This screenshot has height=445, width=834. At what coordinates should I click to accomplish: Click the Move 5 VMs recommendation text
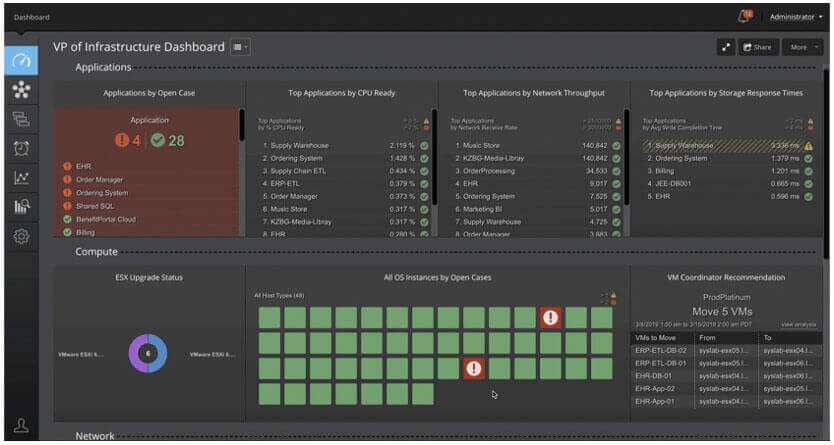[x=722, y=312]
